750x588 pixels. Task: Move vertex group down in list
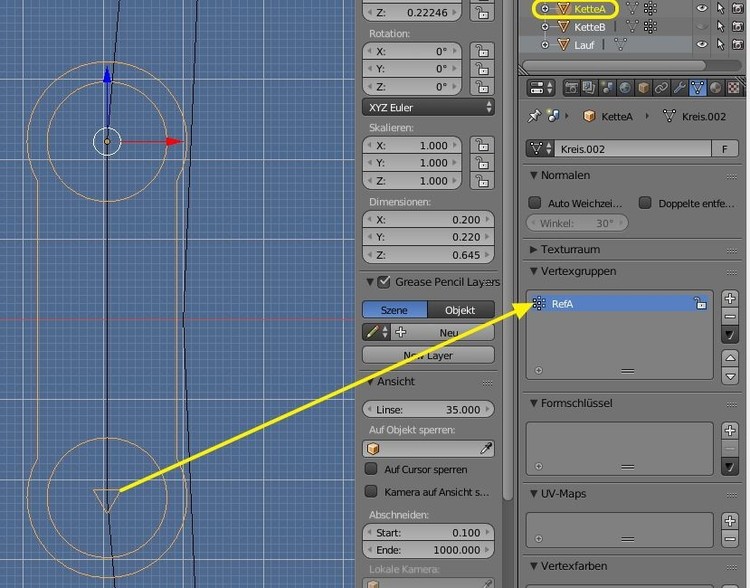coord(730,376)
